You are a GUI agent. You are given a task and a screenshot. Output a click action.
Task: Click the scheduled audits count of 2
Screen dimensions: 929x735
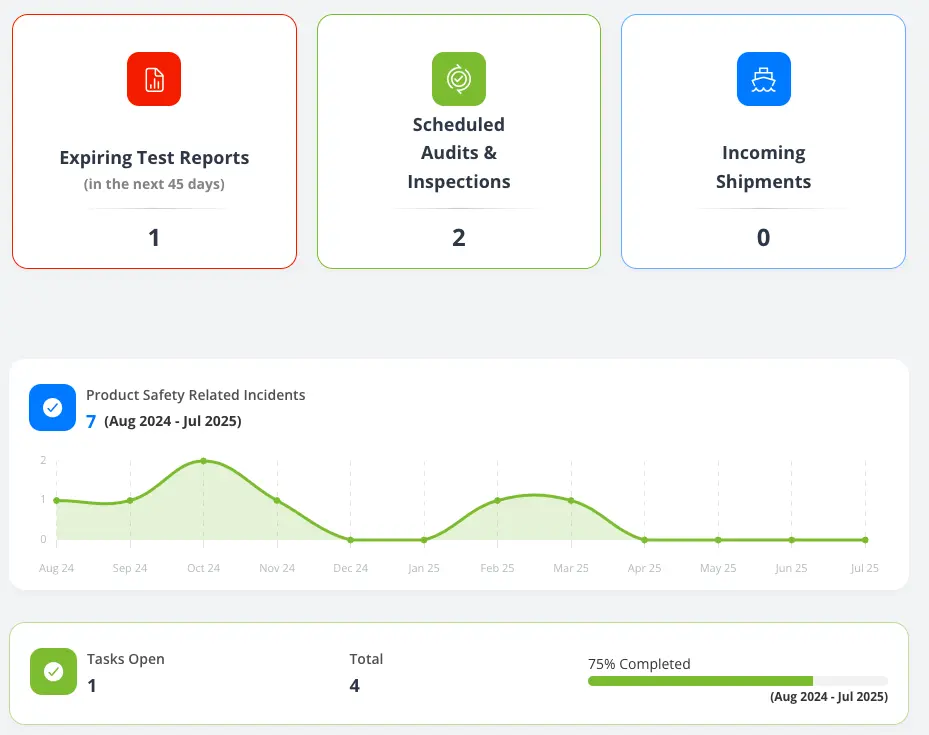[458, 238]
